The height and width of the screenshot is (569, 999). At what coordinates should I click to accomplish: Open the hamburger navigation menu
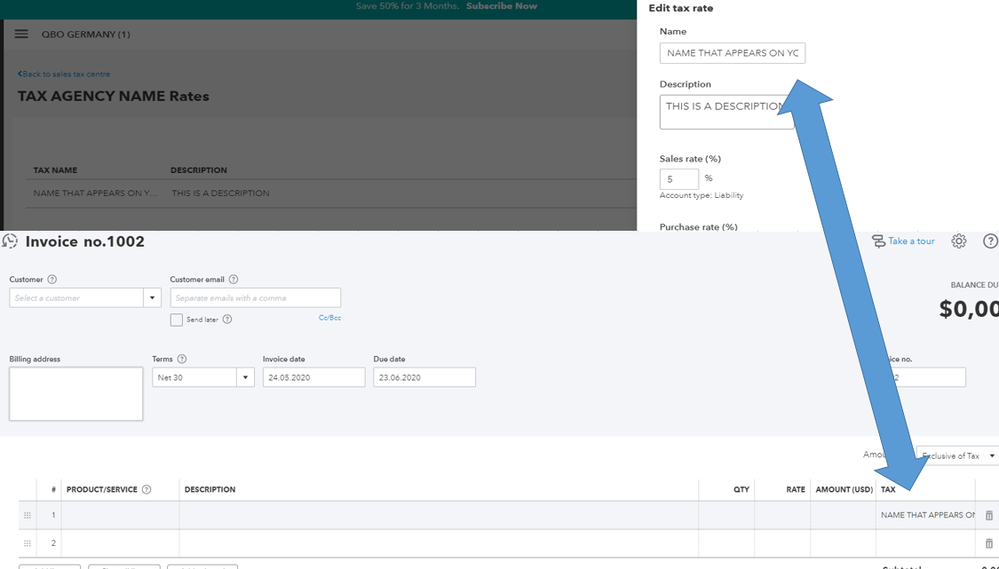[21, 34]
